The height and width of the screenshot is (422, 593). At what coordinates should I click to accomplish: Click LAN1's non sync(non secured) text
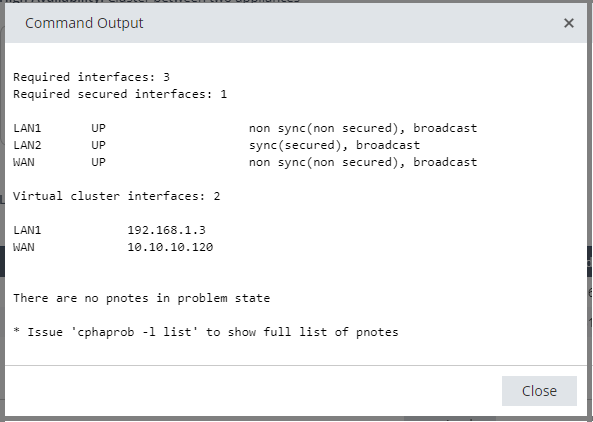[x=324, y=128]
